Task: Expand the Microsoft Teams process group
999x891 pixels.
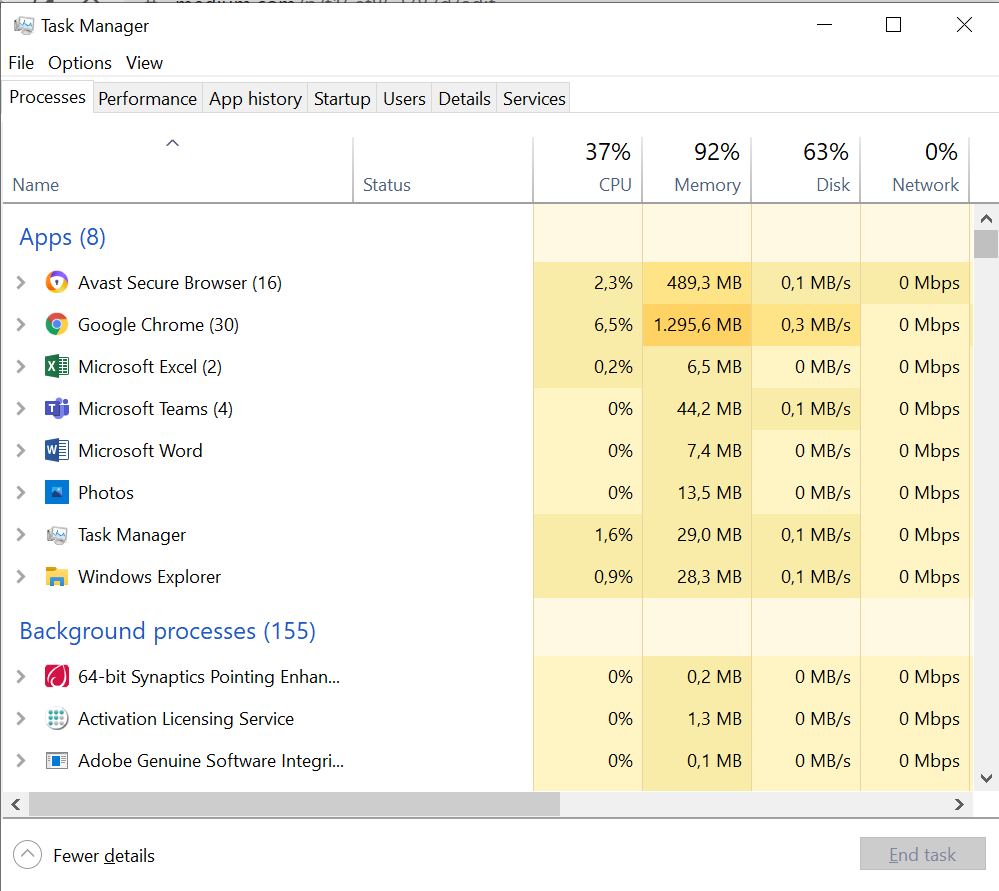Action: [x=21, y=409]
